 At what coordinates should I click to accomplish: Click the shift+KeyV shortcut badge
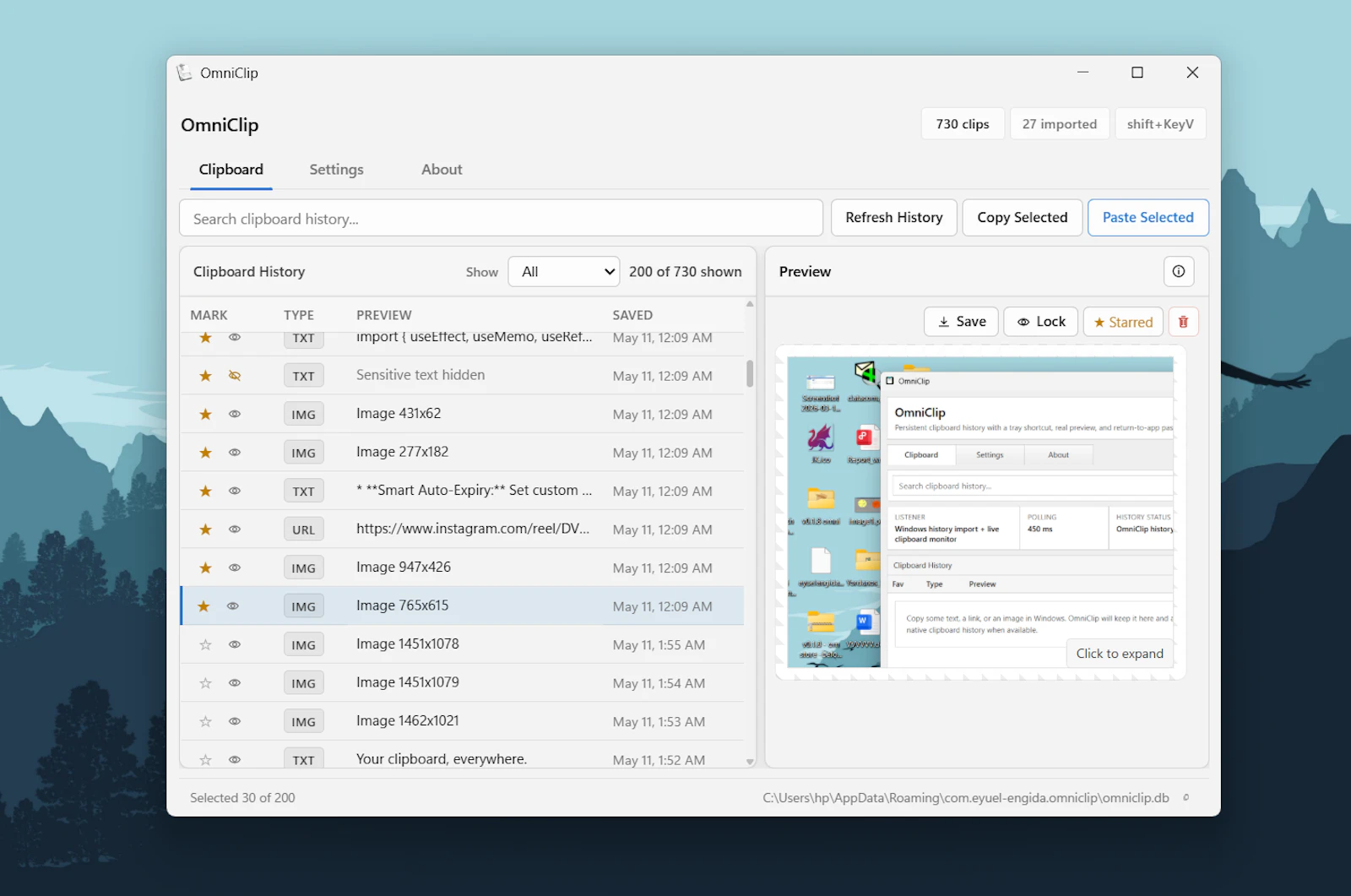(x=1160, y=124)
